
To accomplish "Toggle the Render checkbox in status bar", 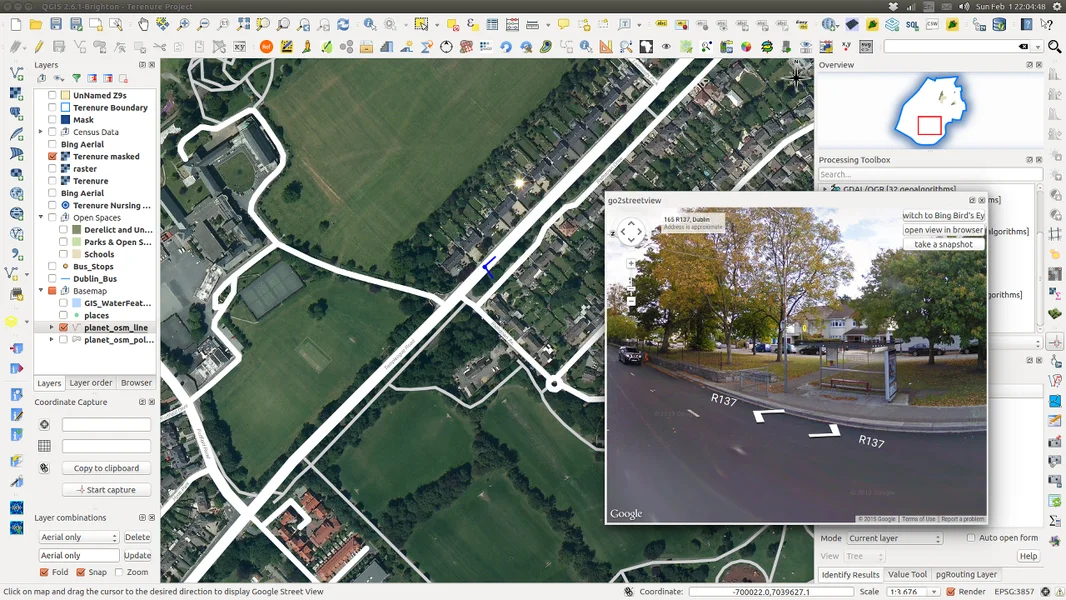I will (951, 591).
